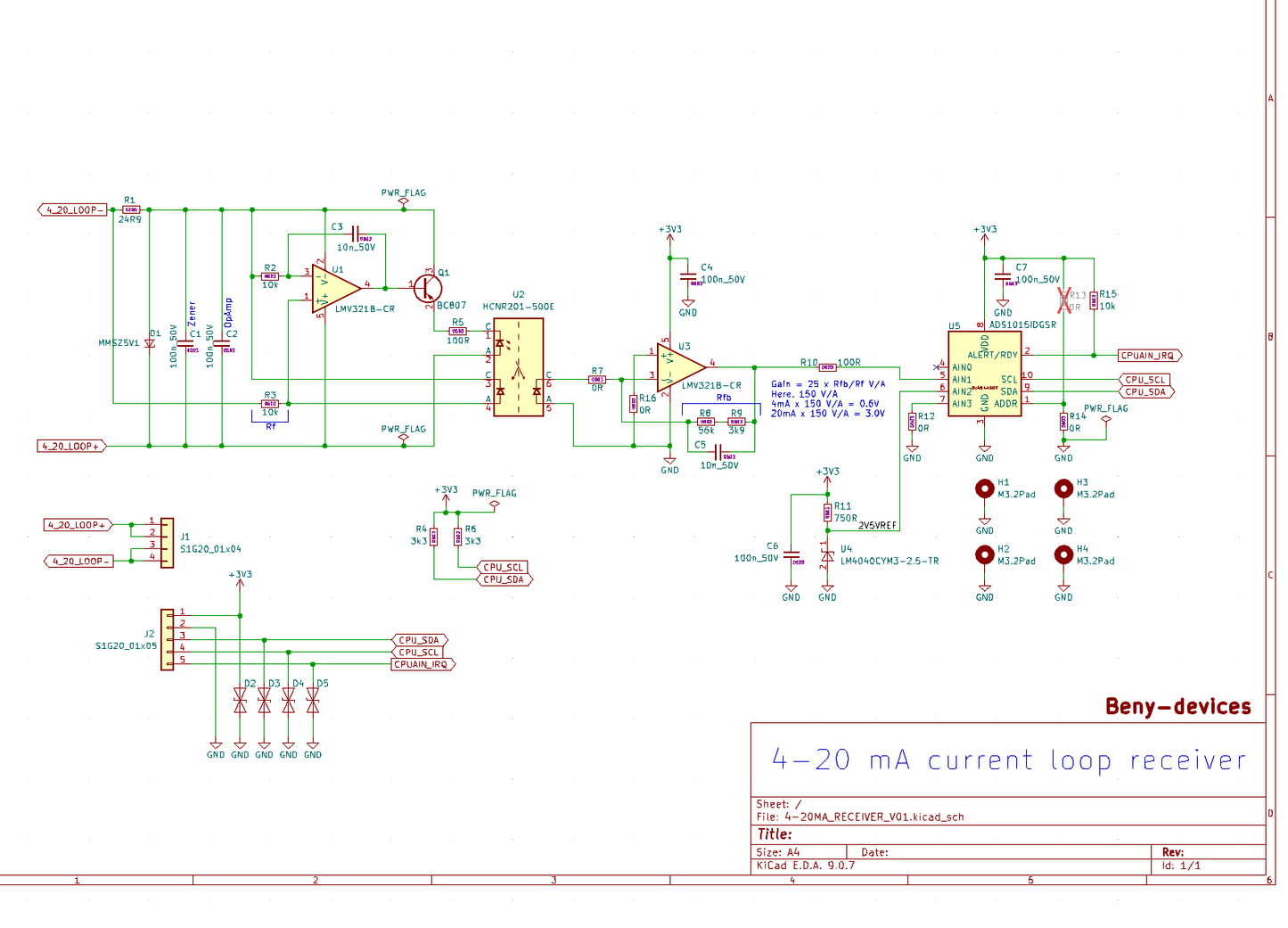Screen dimensions: 1288x928
Task: Select the 4_20_LOOP- label at J1
Action: click(x=78, y=562)
